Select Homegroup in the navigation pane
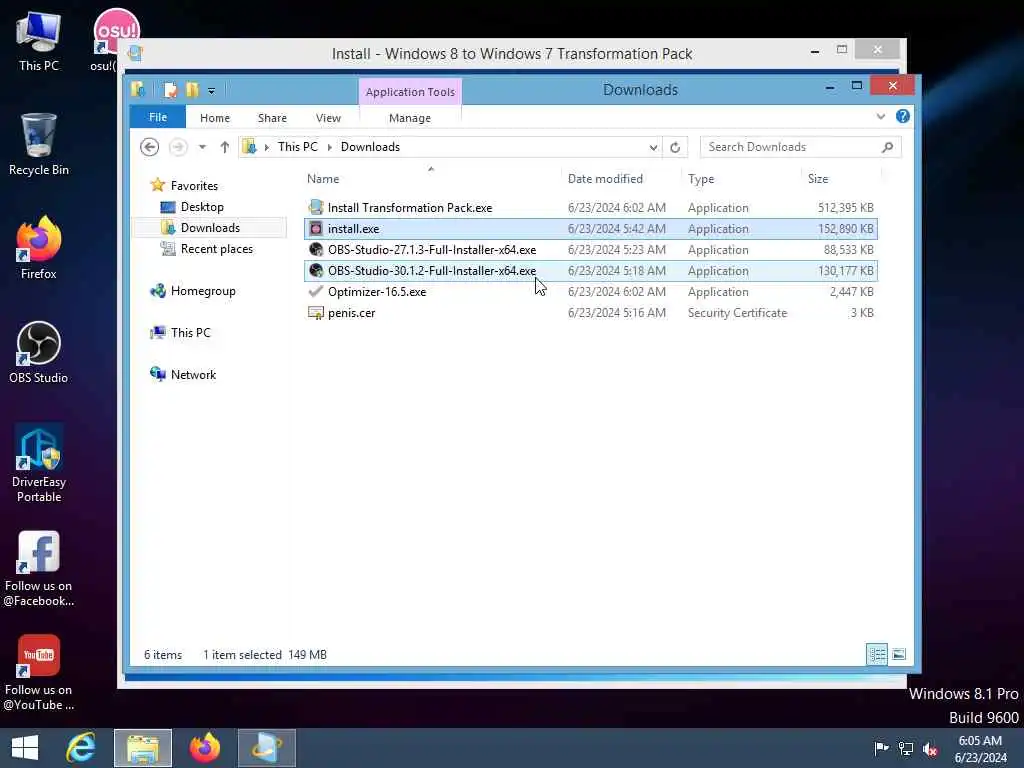 [202, 291]
